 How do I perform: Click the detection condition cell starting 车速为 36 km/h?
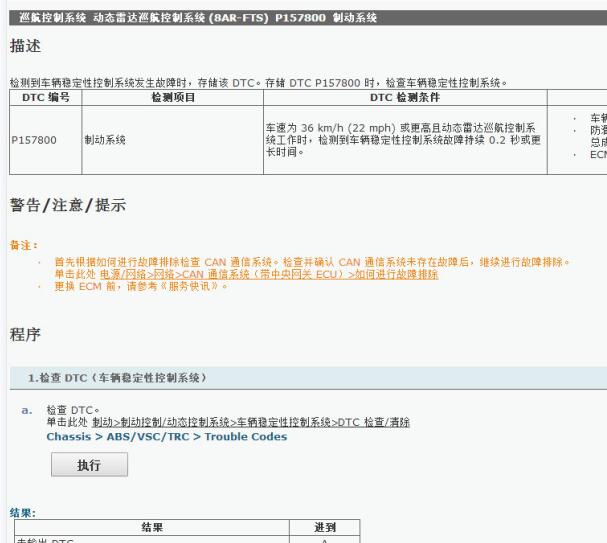point(405,140)
